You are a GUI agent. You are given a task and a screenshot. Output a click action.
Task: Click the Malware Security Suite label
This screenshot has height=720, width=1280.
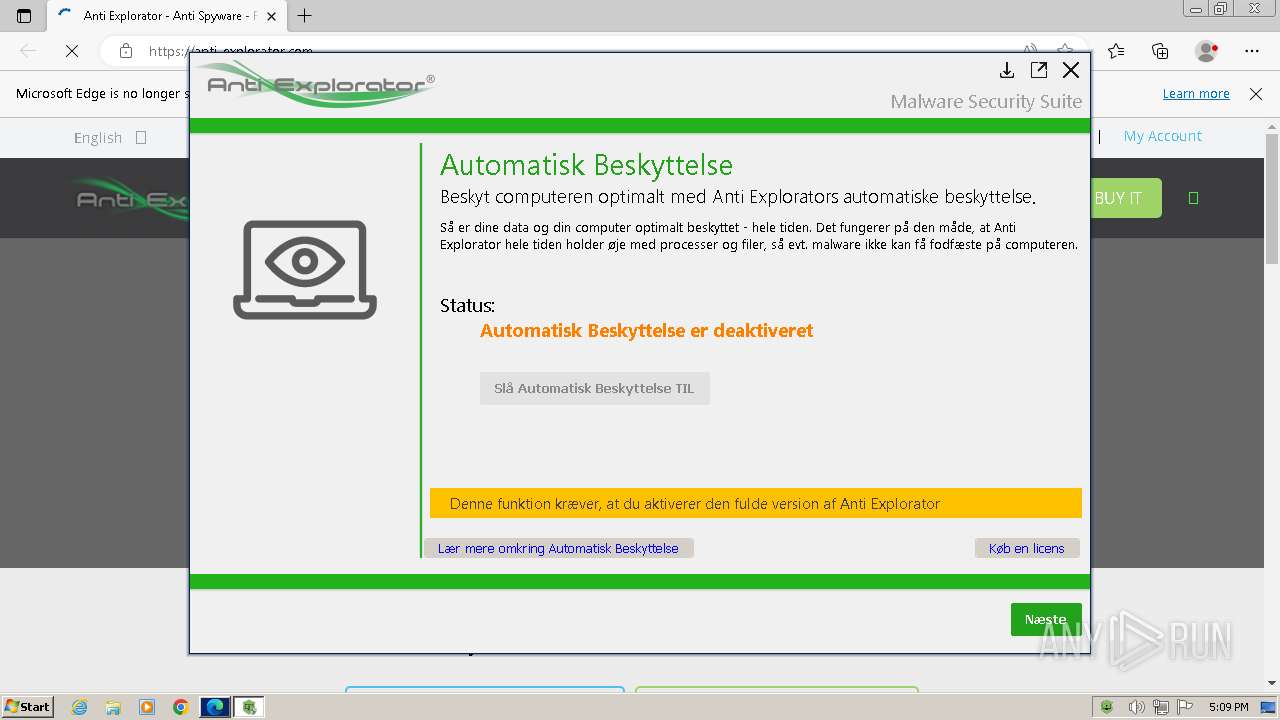click(x=986, y=102)
